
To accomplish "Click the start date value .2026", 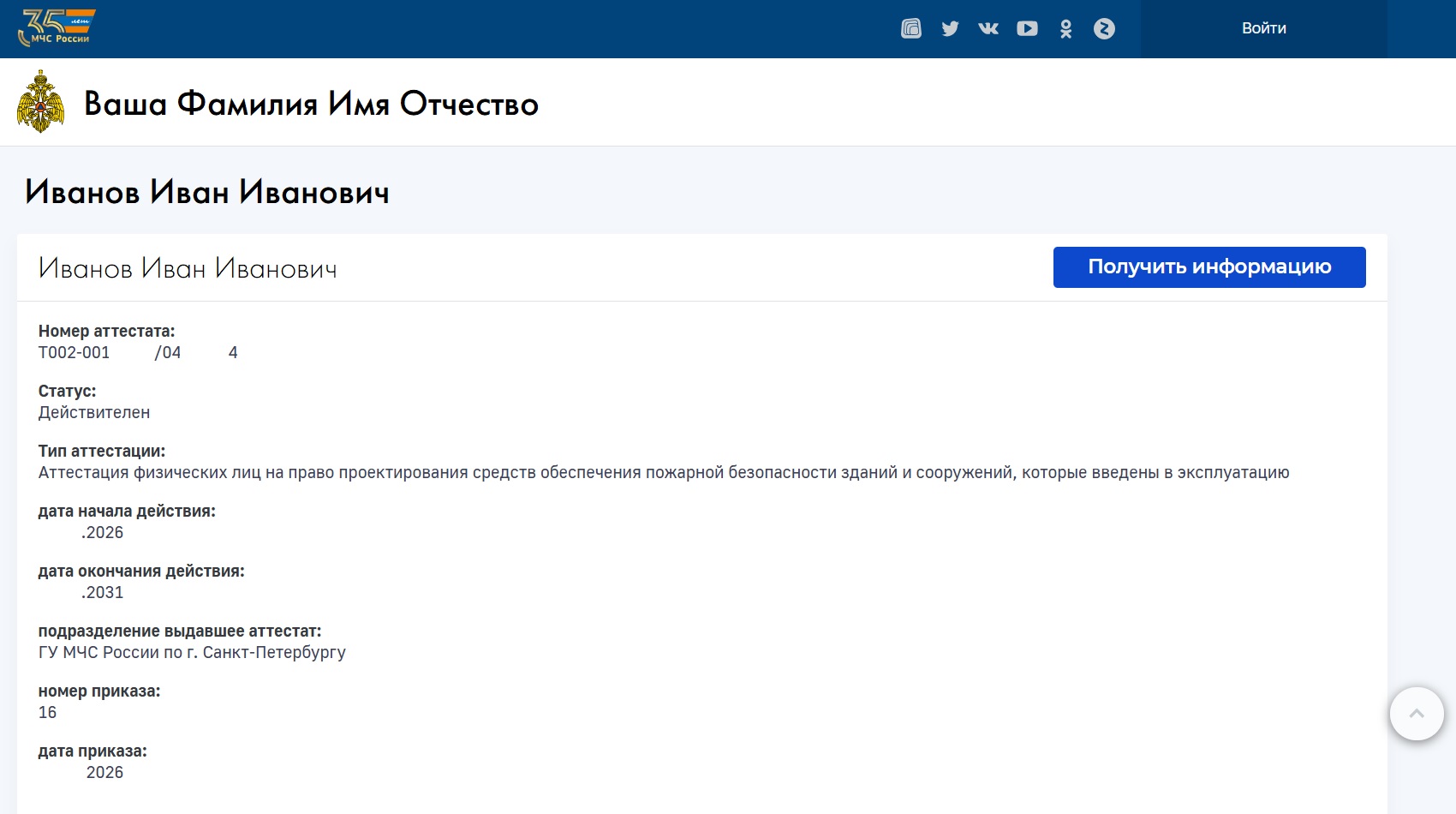I will 102,532.
